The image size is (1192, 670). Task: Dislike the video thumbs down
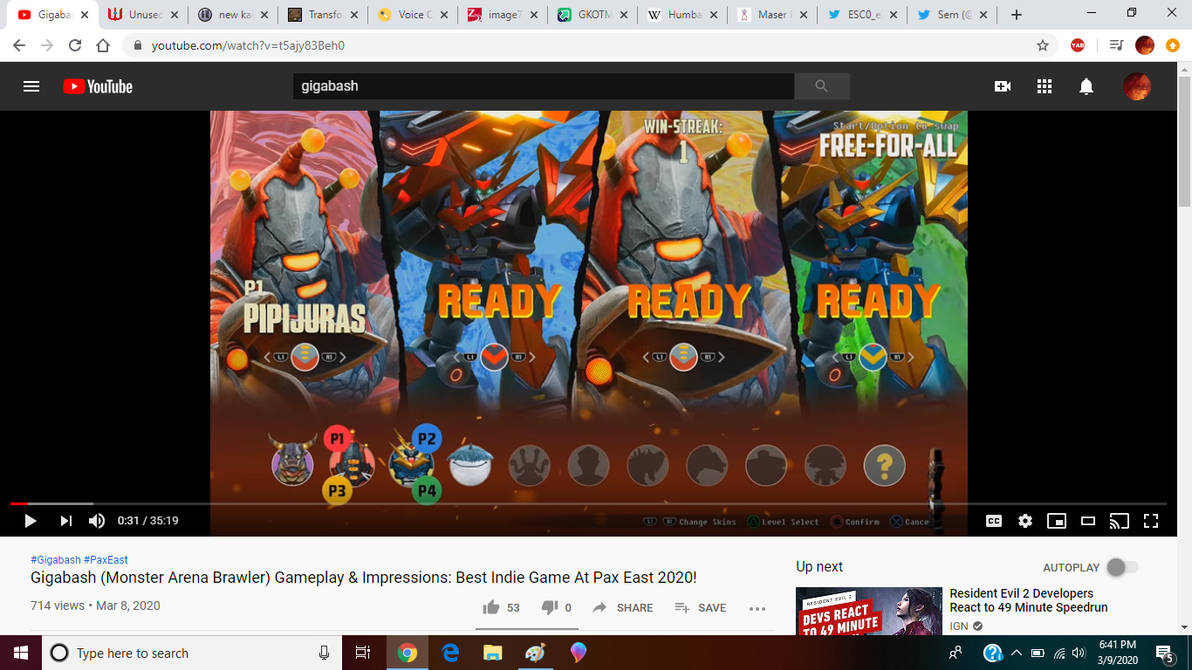click(549, 607)
